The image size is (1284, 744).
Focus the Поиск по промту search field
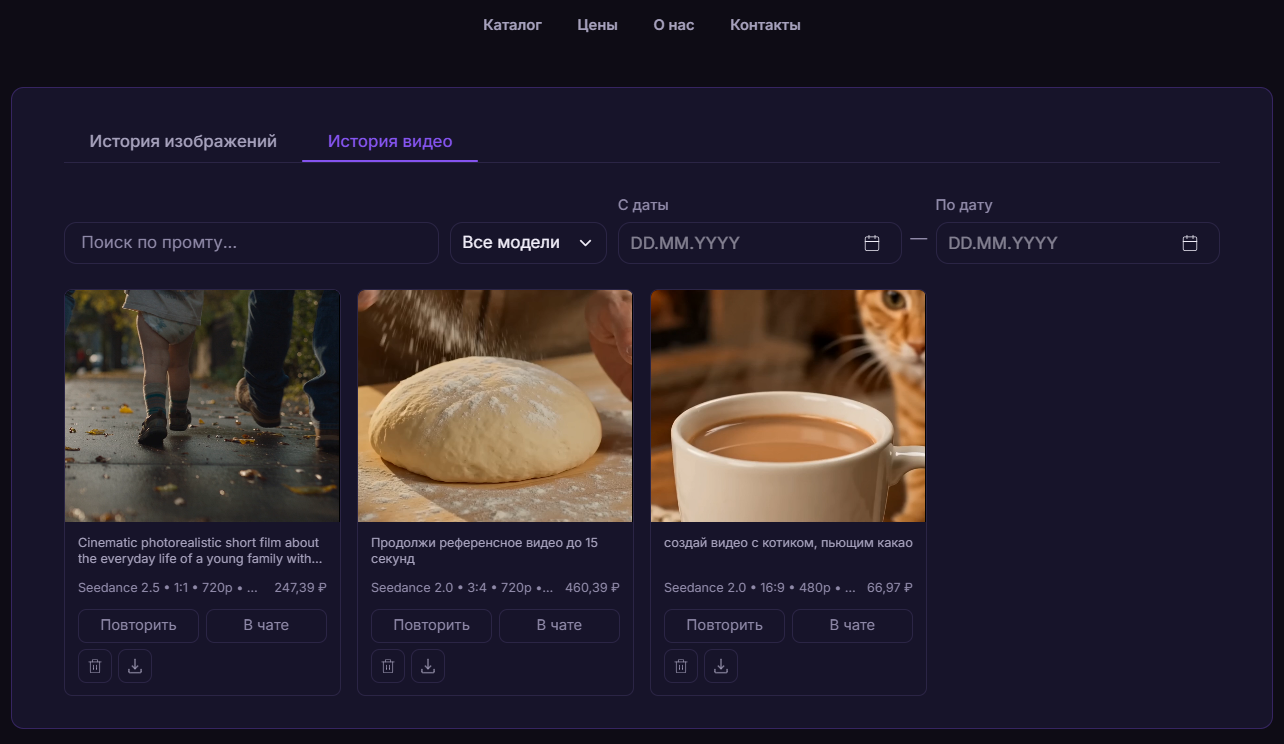point(251,243)
